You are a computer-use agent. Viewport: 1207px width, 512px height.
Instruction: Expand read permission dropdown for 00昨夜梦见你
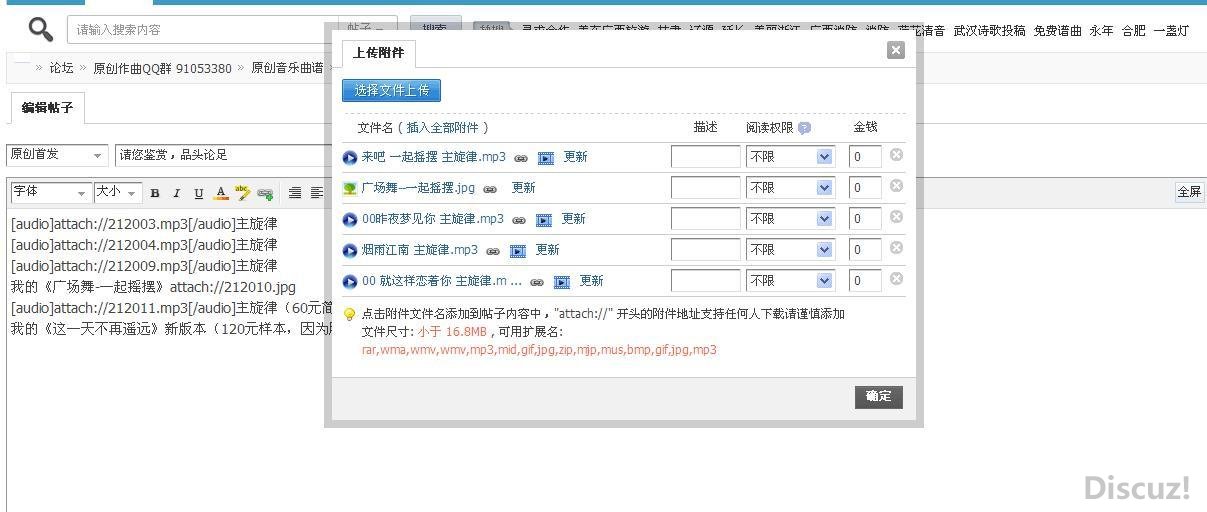tap(790, 218)
